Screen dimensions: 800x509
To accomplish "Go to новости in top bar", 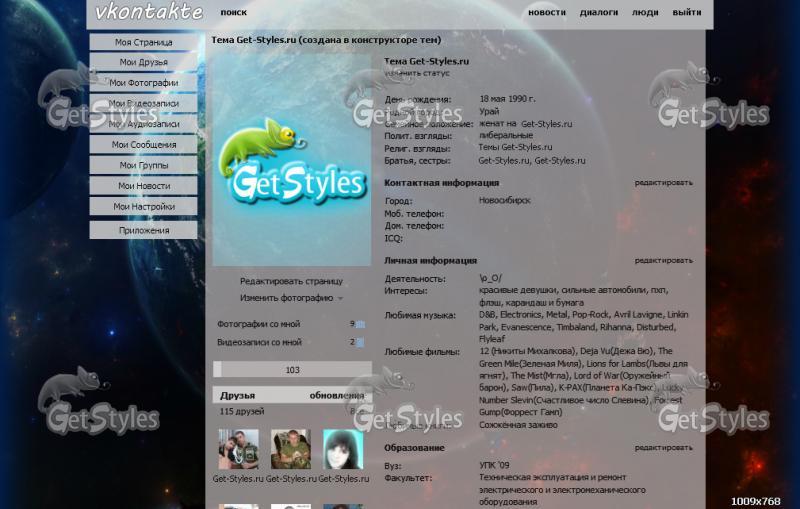I will coord(547,12).
